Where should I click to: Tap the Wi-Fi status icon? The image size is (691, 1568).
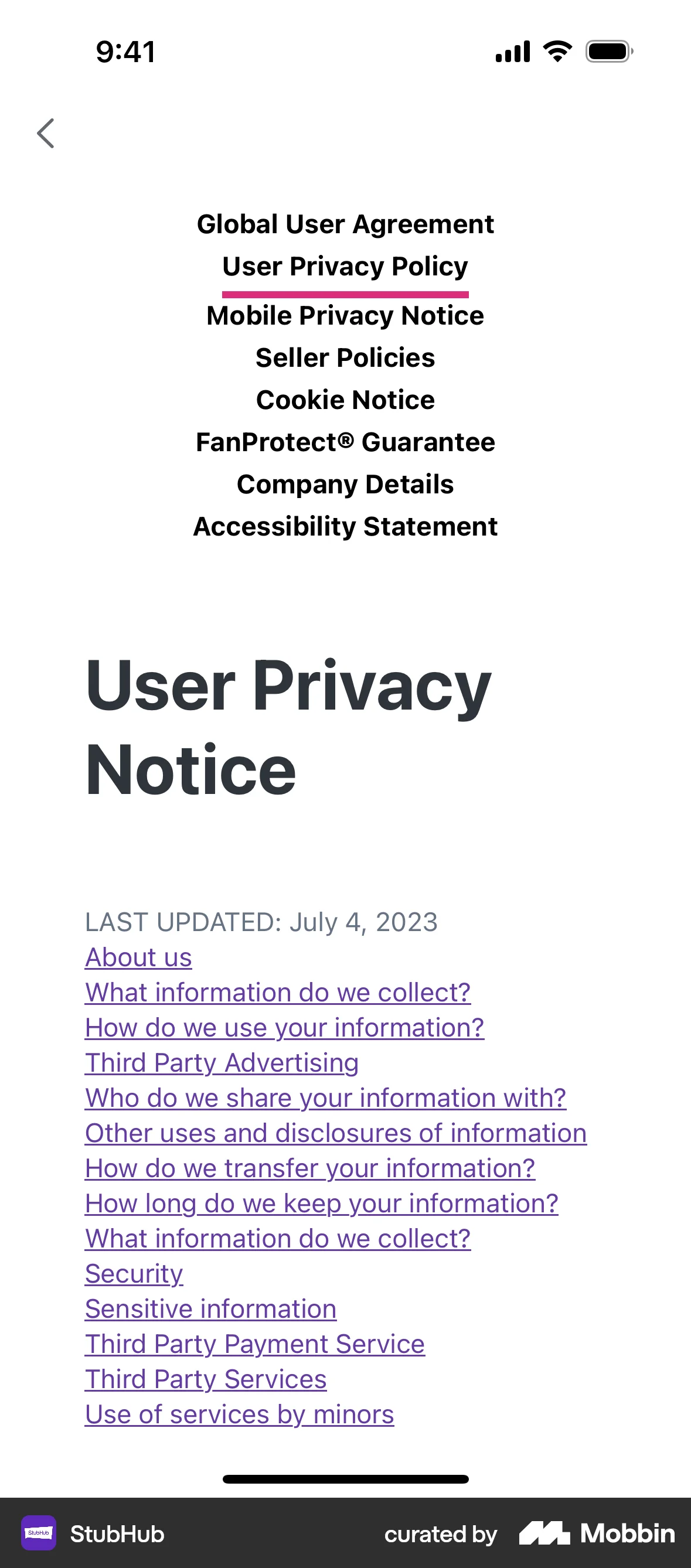[x=557, y=51]
